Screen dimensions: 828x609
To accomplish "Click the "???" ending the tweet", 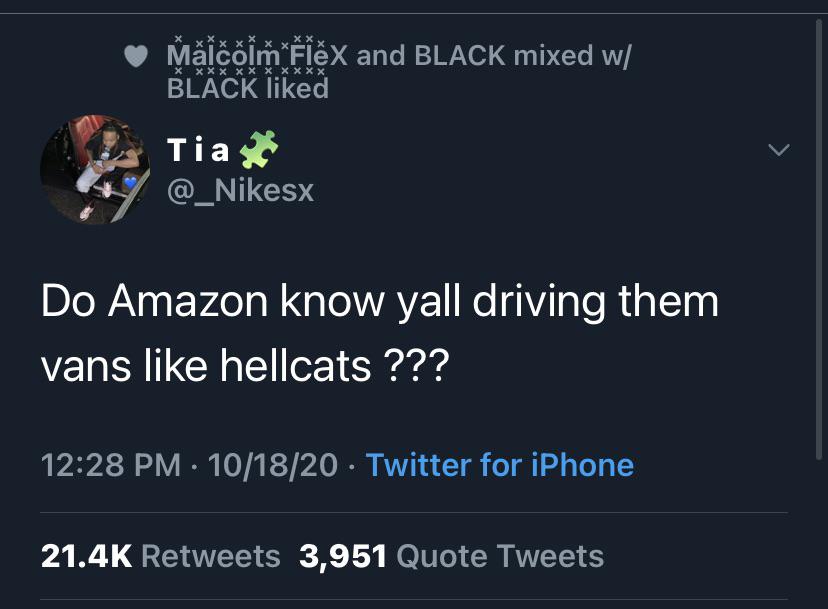I will (417, 368).
